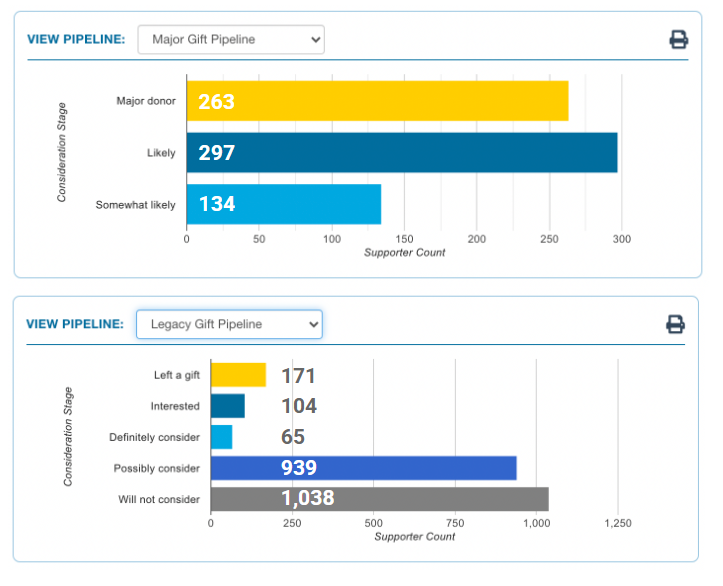Click the 171 value next to Left a gift
The width and height of the screenshot is (723, 586).
pos(298,376)
